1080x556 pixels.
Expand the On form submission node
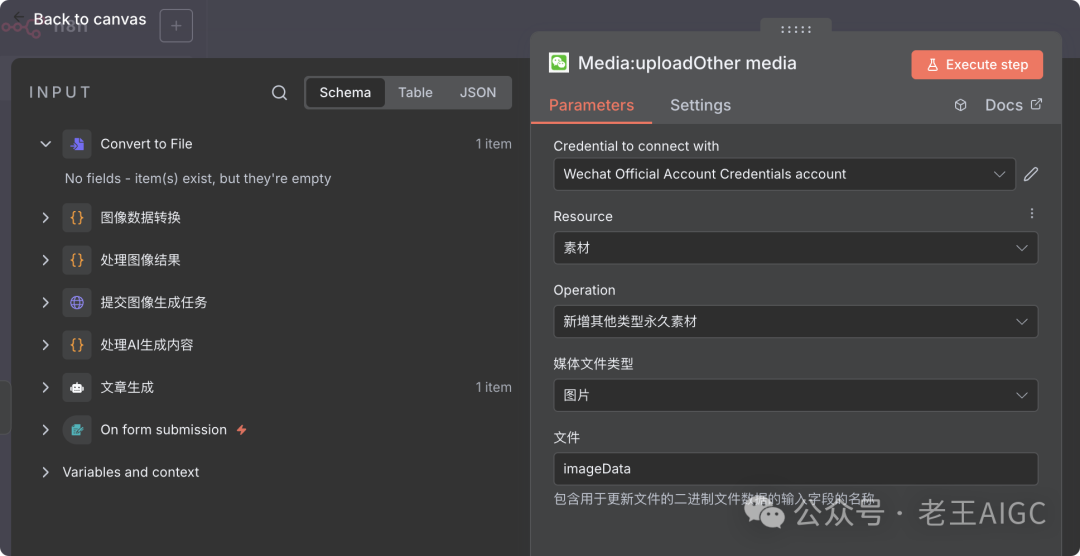pos(45,430)
